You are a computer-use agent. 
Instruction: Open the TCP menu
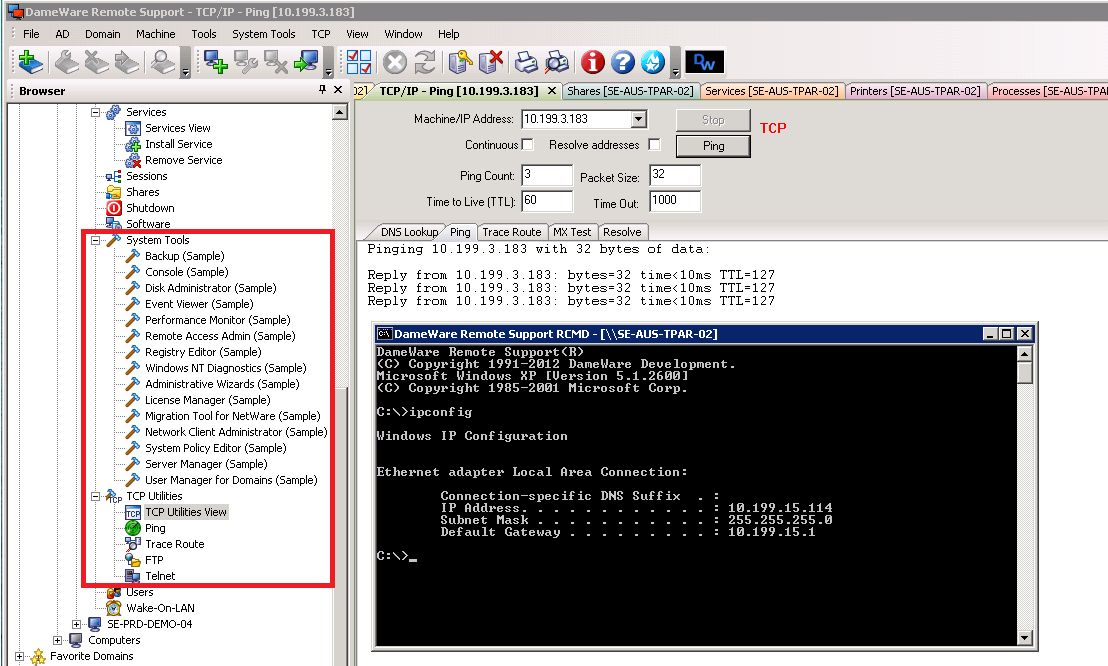tap(321, 34)
